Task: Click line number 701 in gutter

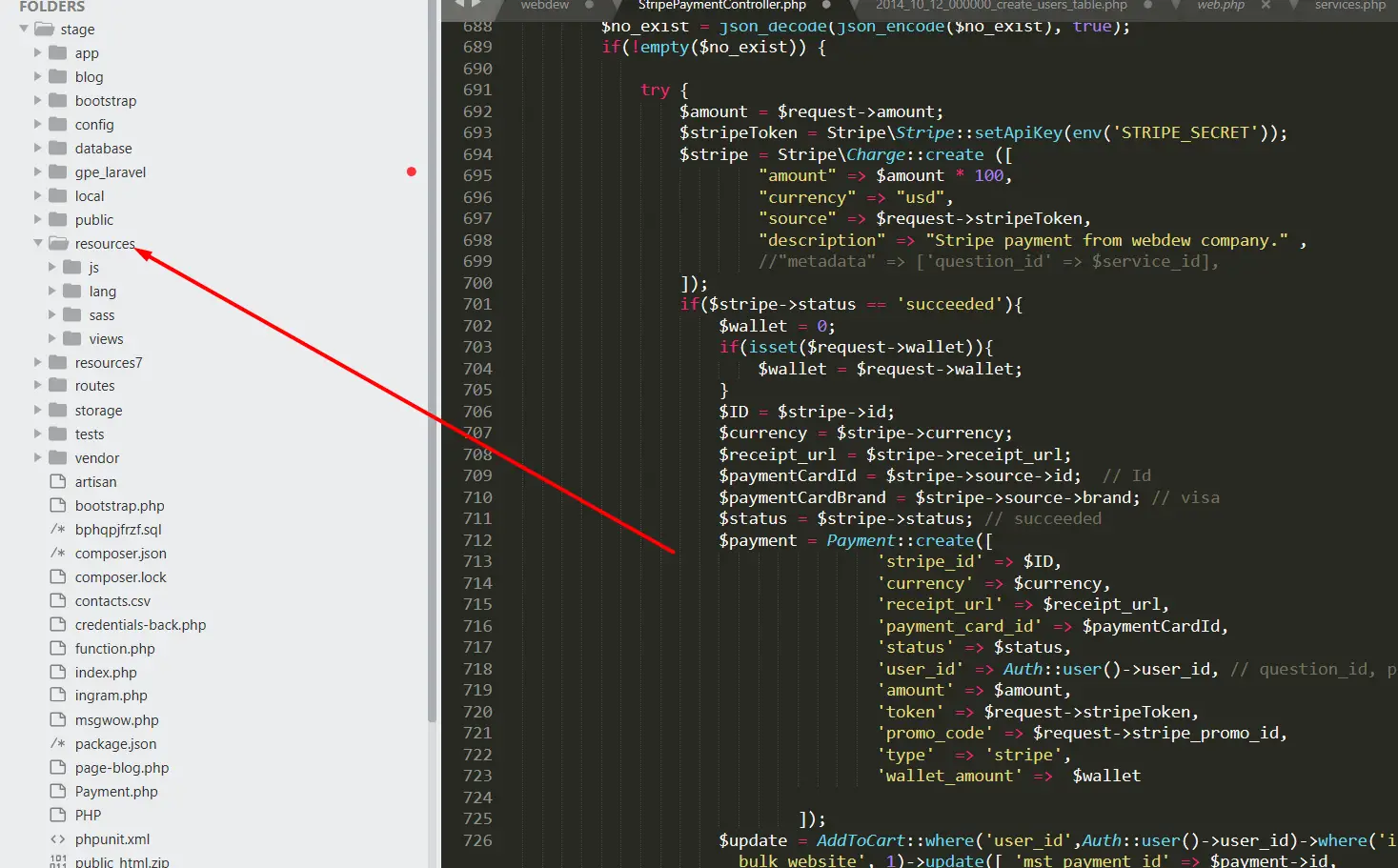Action: pos(477,304)
